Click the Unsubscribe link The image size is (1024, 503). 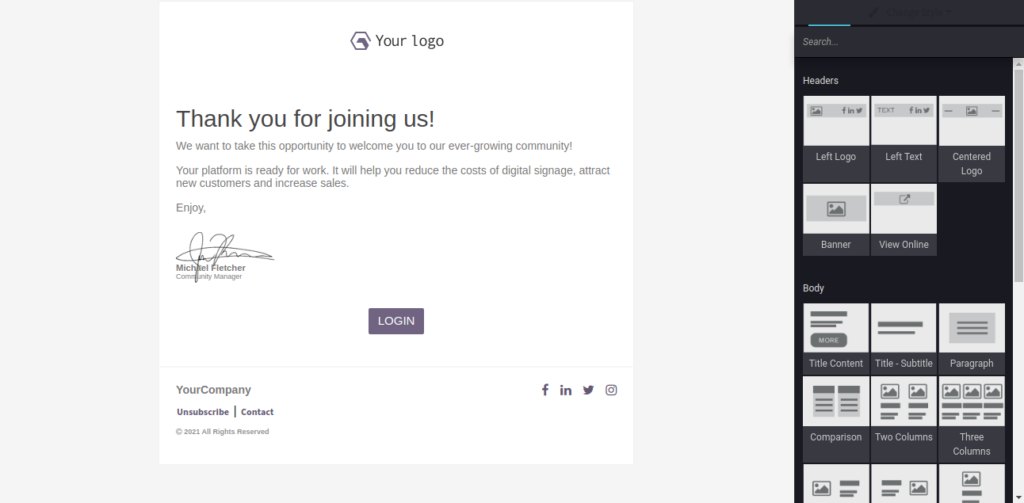tap(202, 412)
